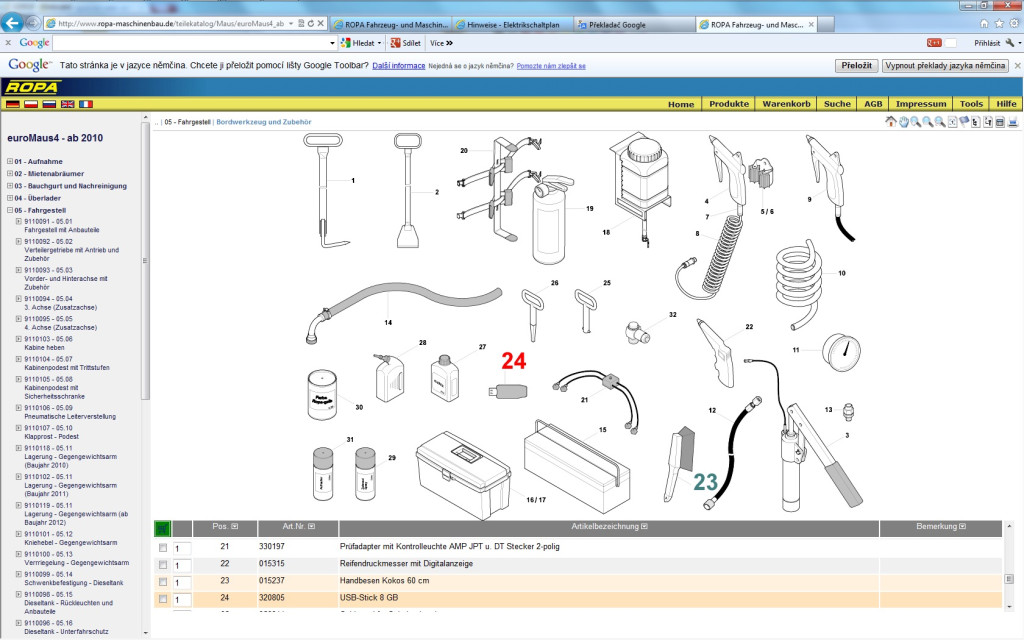Open the Warenkorb menu

point(786,104)
